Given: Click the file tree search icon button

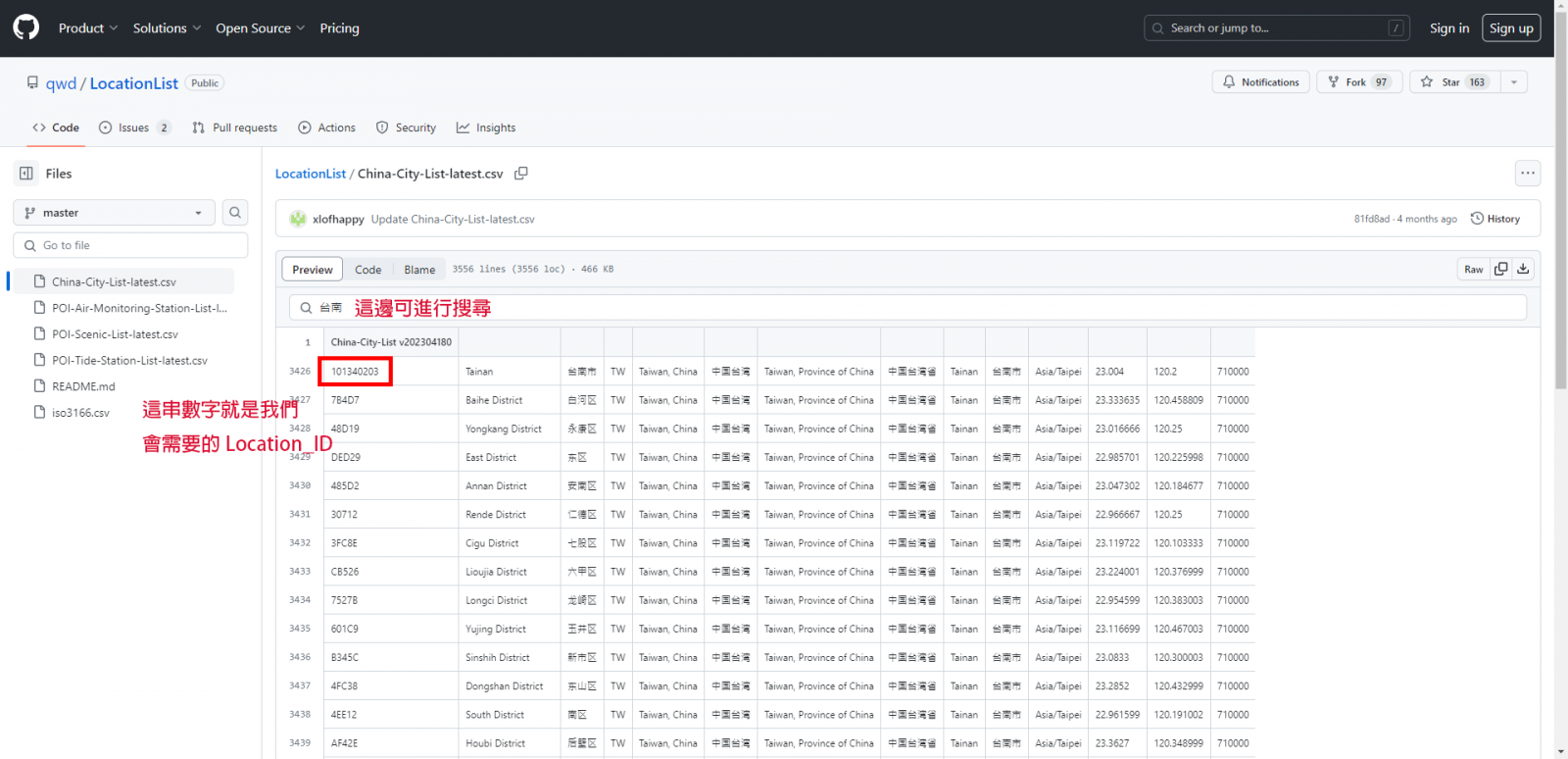Looking at the screenshot, I should pyautogui.click(x=235, y=213).
